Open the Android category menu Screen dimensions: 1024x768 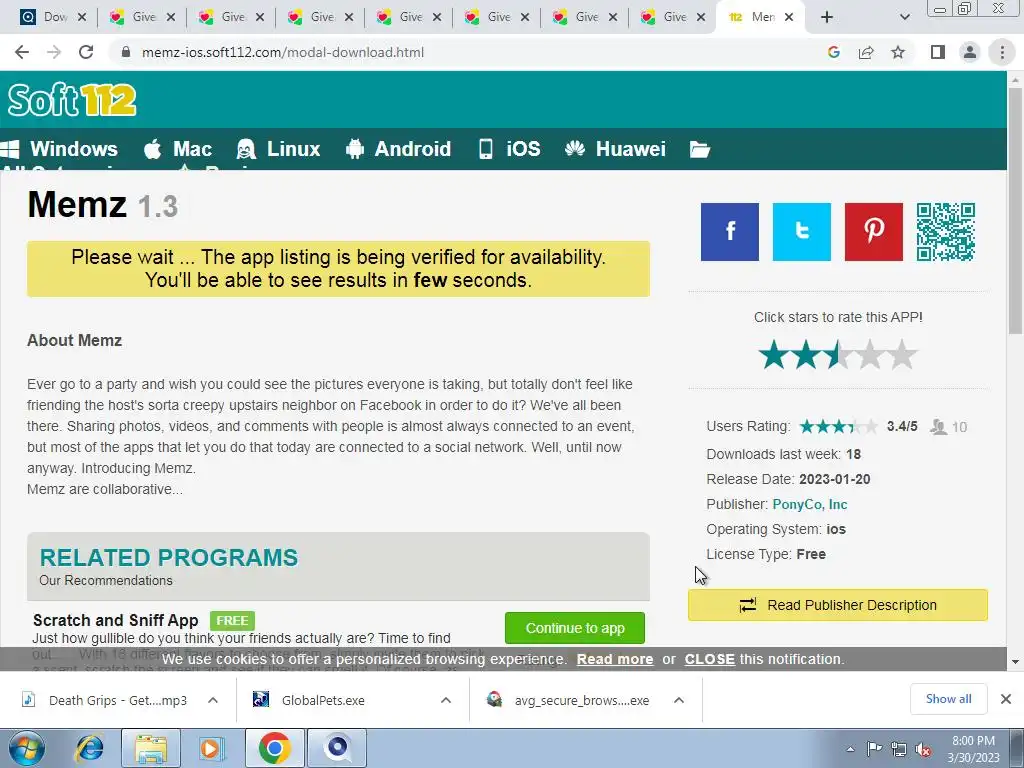(x=398, y=149)
